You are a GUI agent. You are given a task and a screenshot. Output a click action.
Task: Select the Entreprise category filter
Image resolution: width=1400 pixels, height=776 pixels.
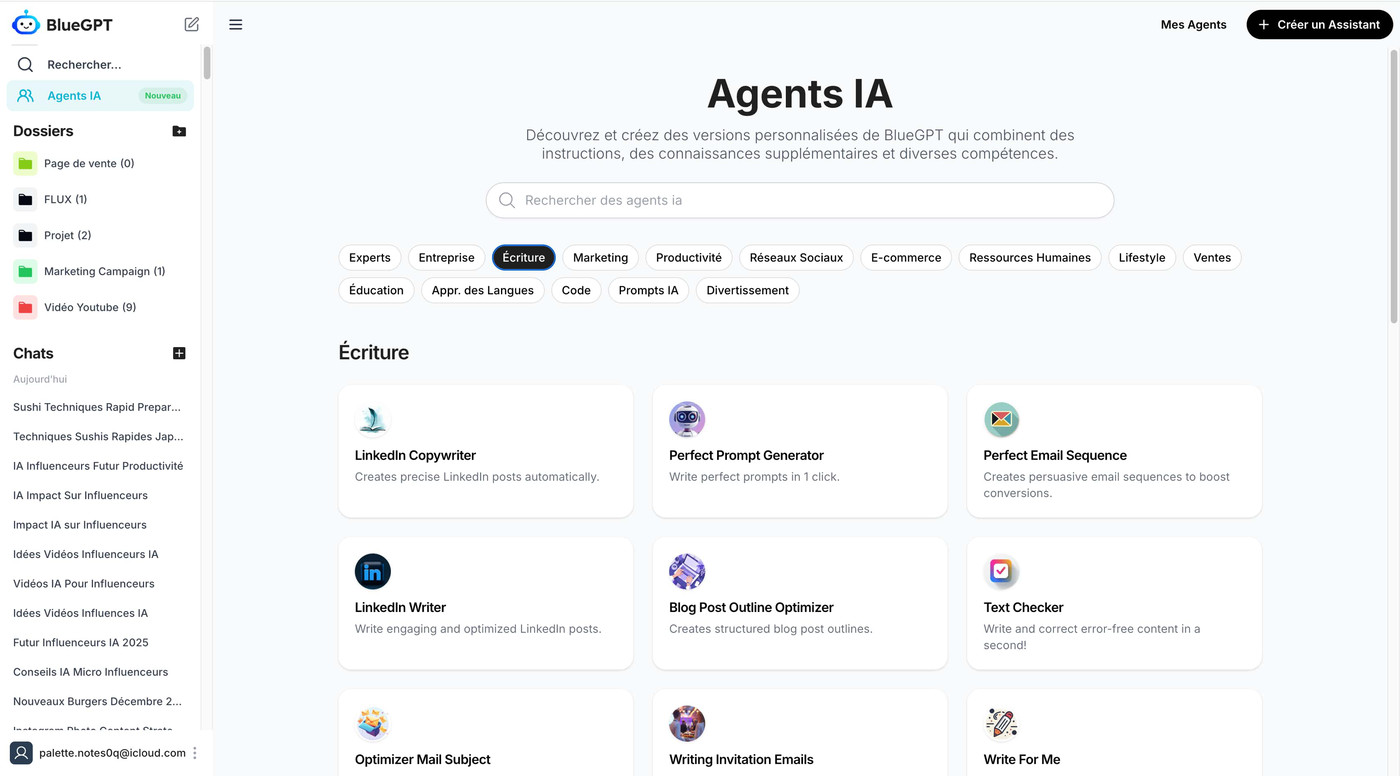(446, 257)
